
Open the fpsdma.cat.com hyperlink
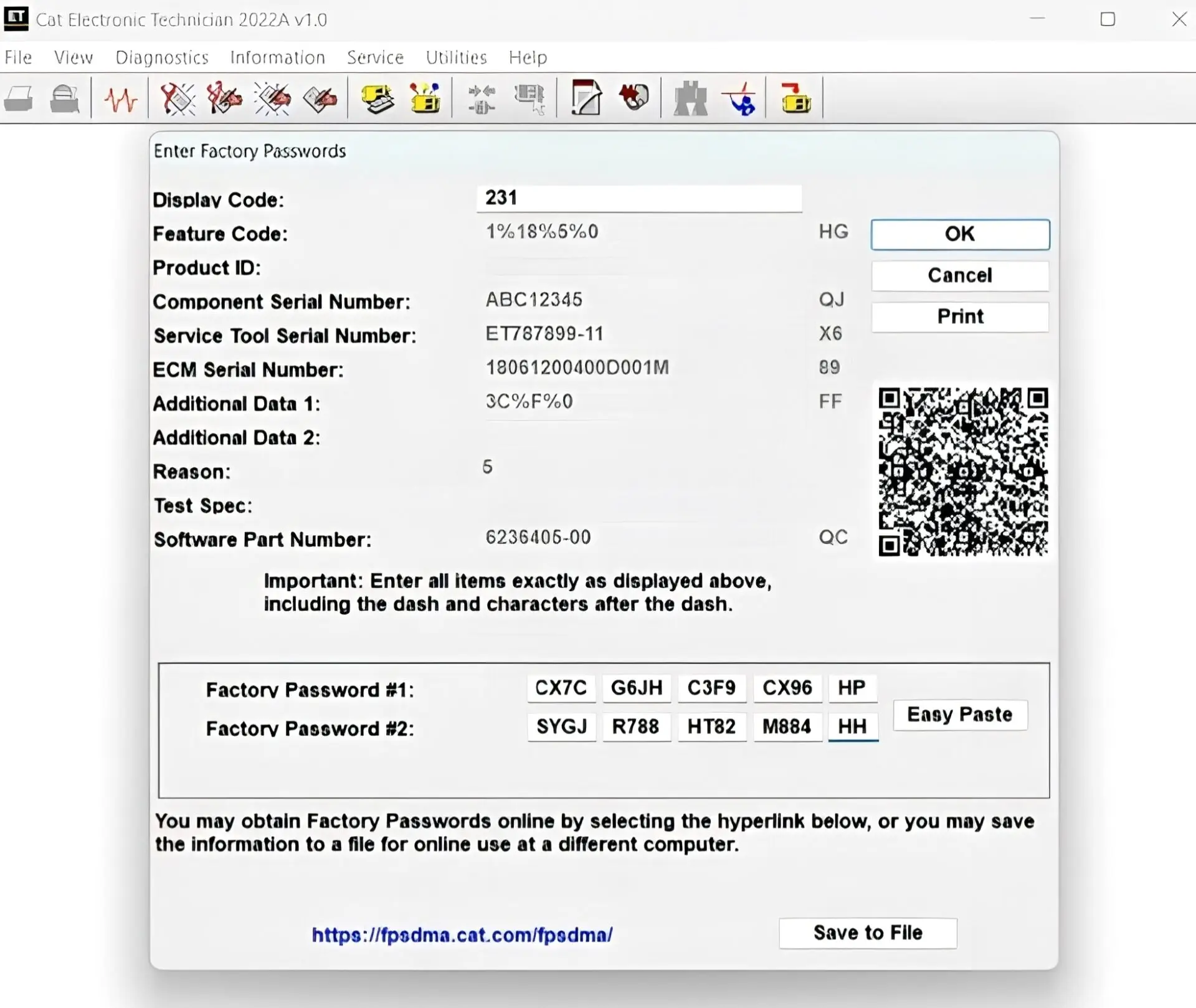click(x=462, y=934)
